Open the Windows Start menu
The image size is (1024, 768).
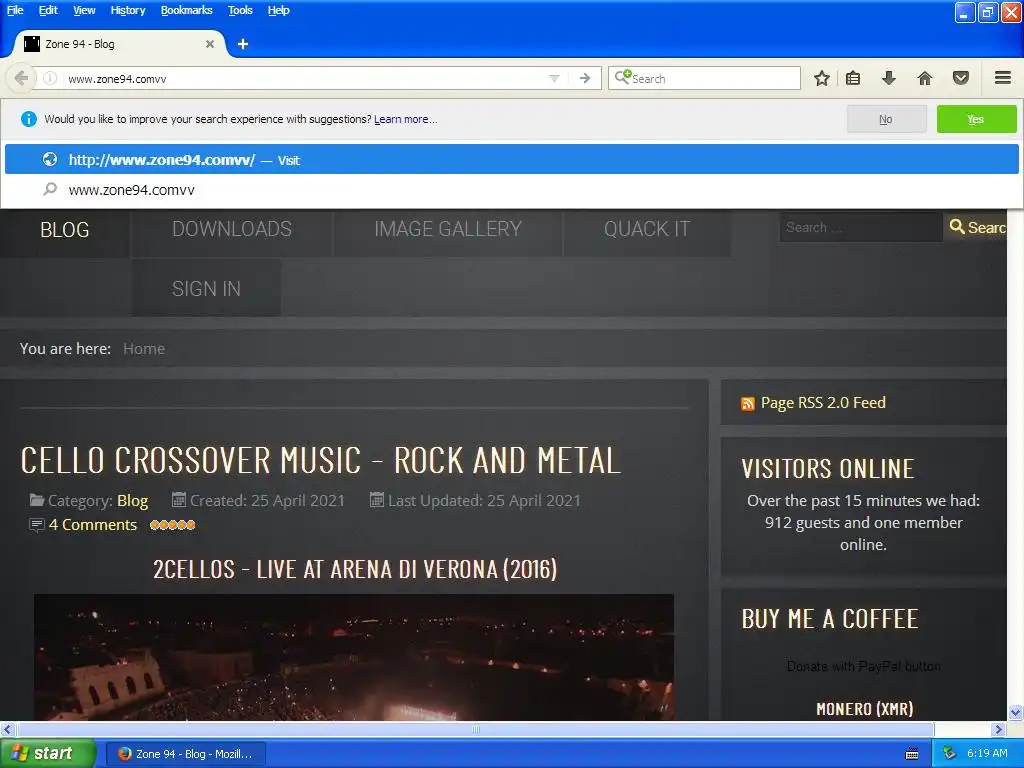point(48,754)
